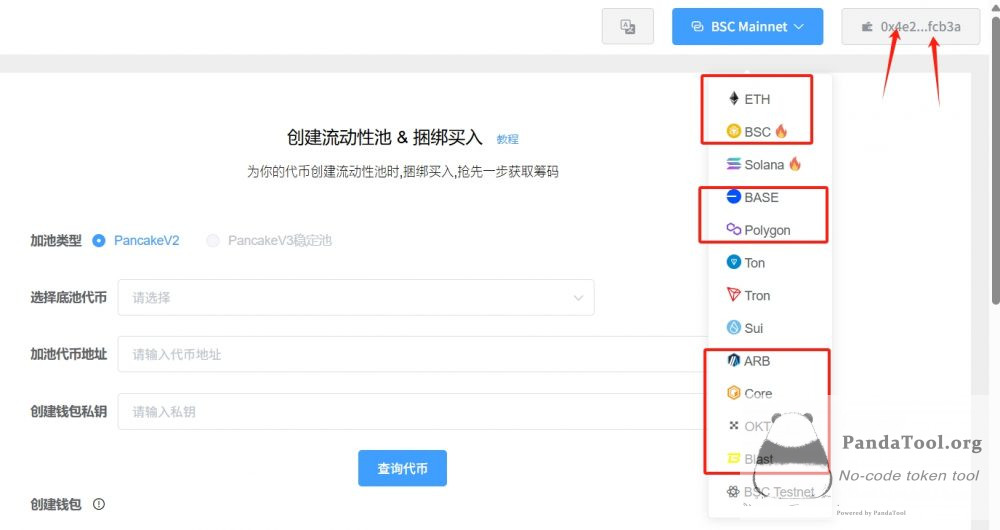The image size is (1000, 530).
Task: Click the 加池代币地址 input field
Action: (413, 354)
